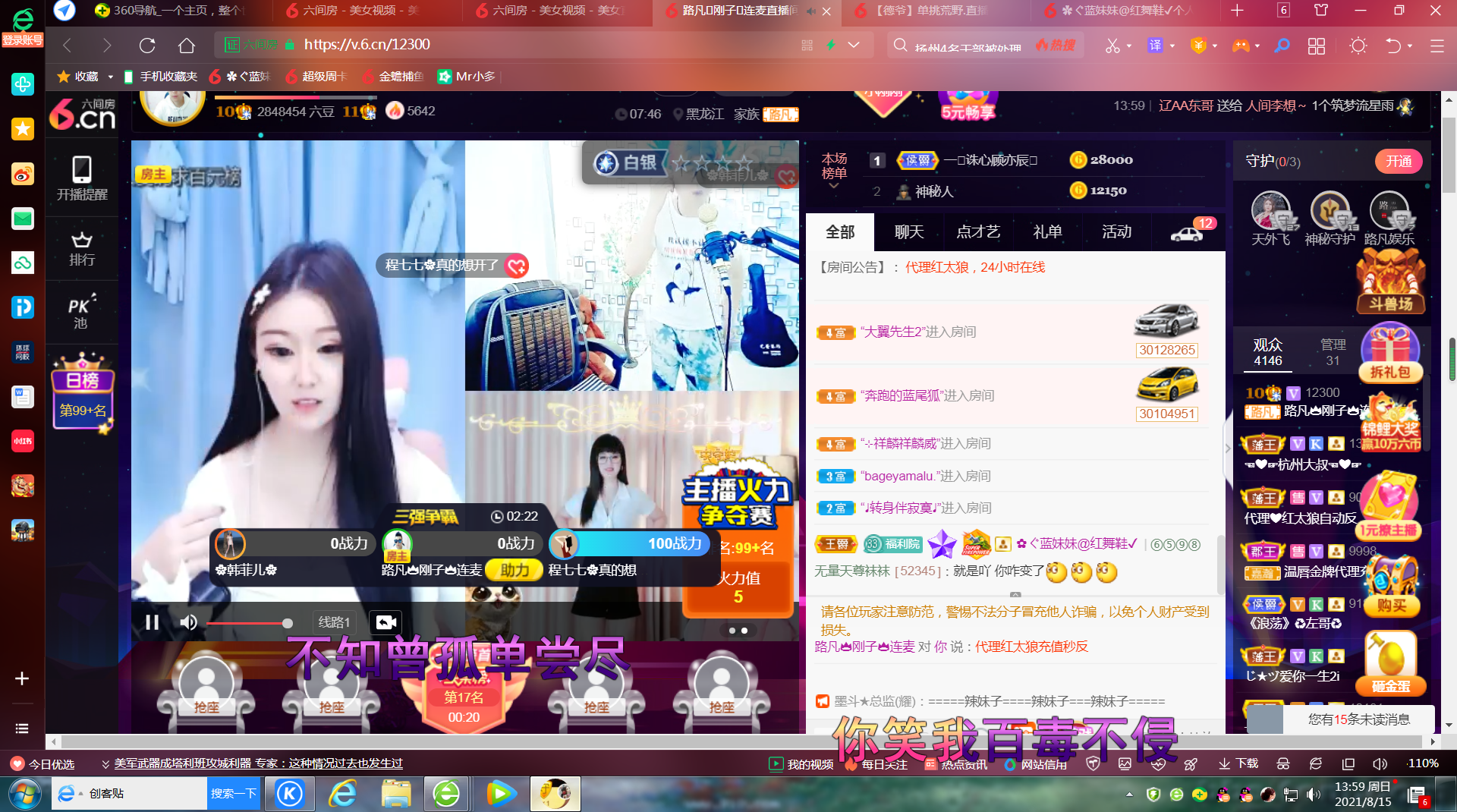1457x812 pixels.
Task: Open the Internet Explorer taskbar icon
Action: (343, 794)
